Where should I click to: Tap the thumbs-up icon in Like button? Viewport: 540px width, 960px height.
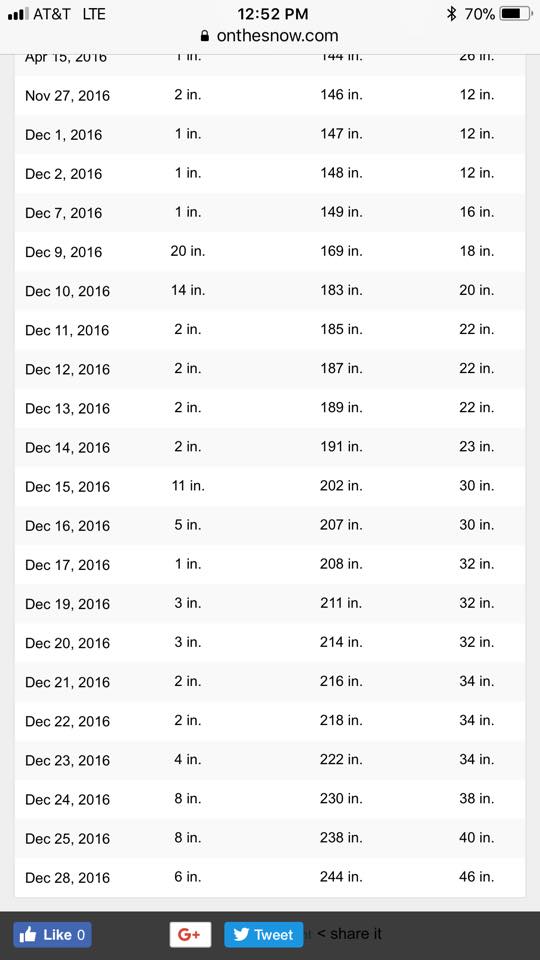tap(28, 934)
